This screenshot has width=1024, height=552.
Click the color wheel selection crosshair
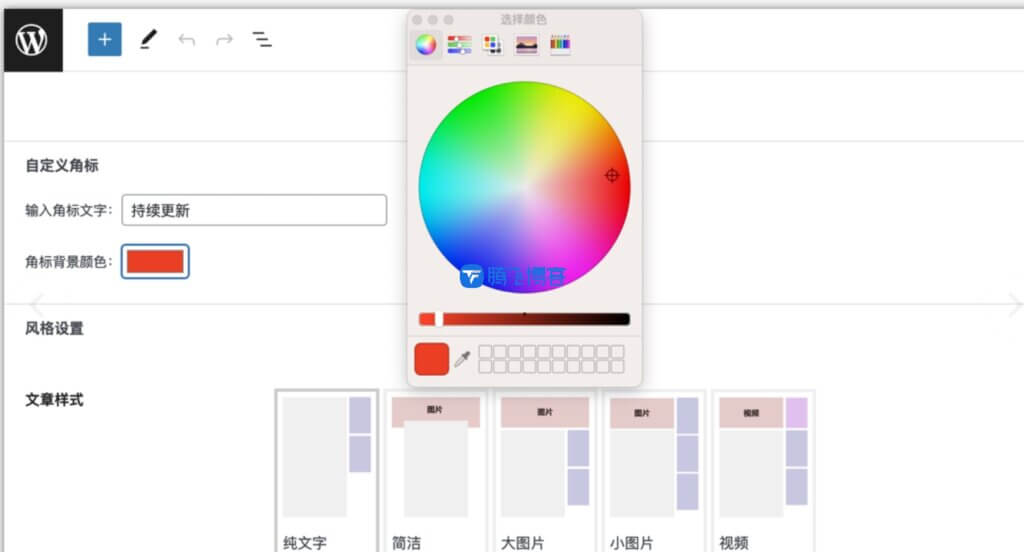click(x=612, y=175)
